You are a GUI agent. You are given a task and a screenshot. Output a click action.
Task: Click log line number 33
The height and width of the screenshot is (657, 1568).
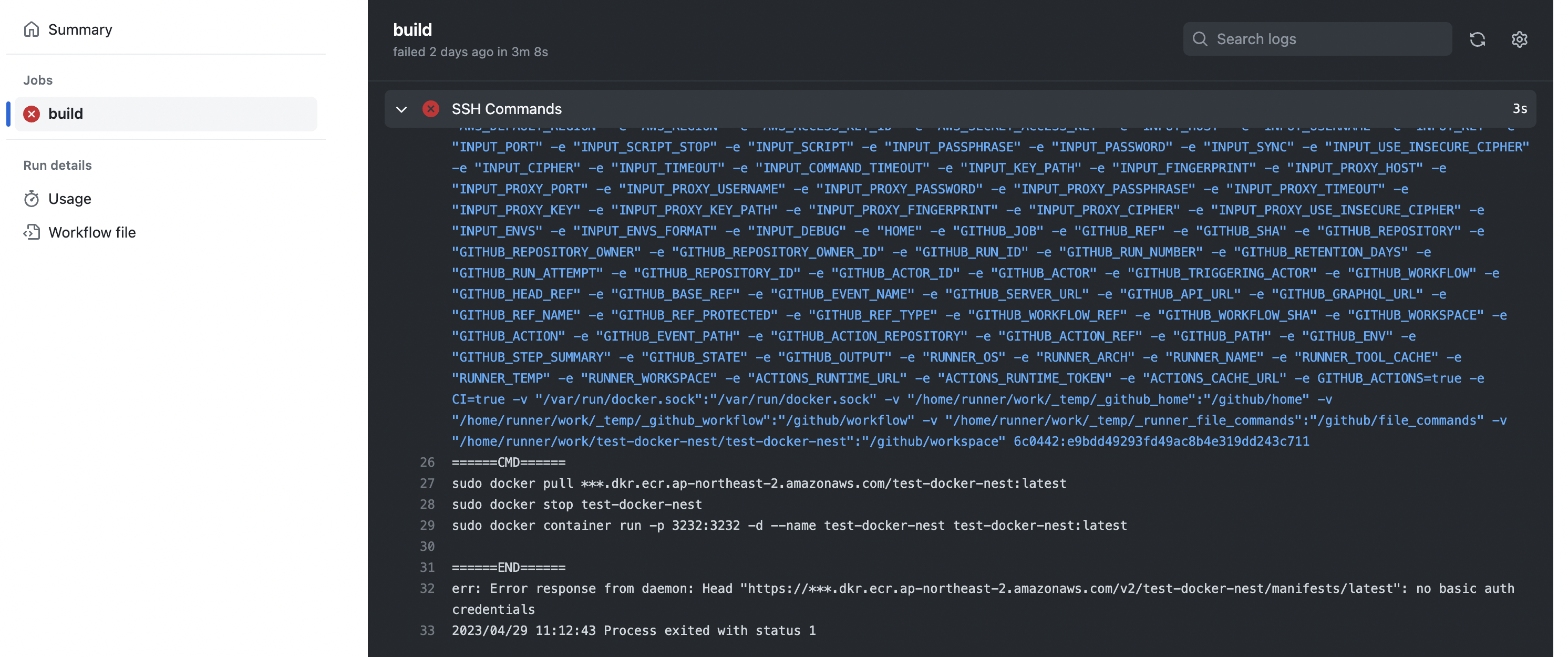click(427, 630)
